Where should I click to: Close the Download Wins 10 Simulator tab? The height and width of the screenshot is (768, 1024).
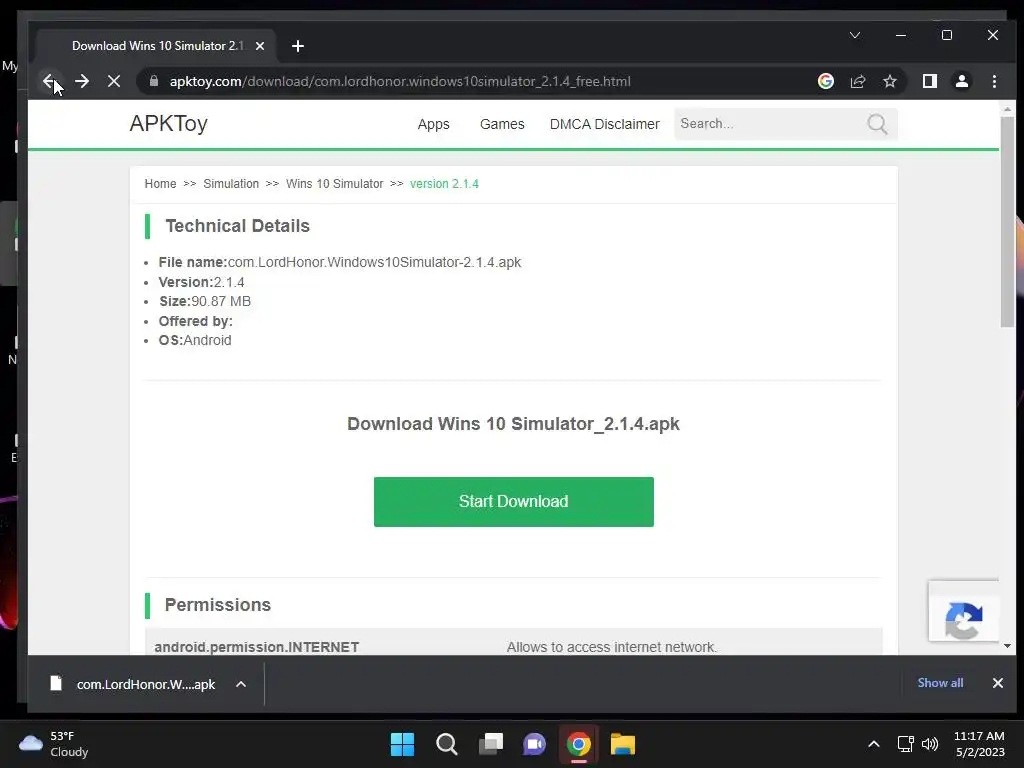point(260,46)
